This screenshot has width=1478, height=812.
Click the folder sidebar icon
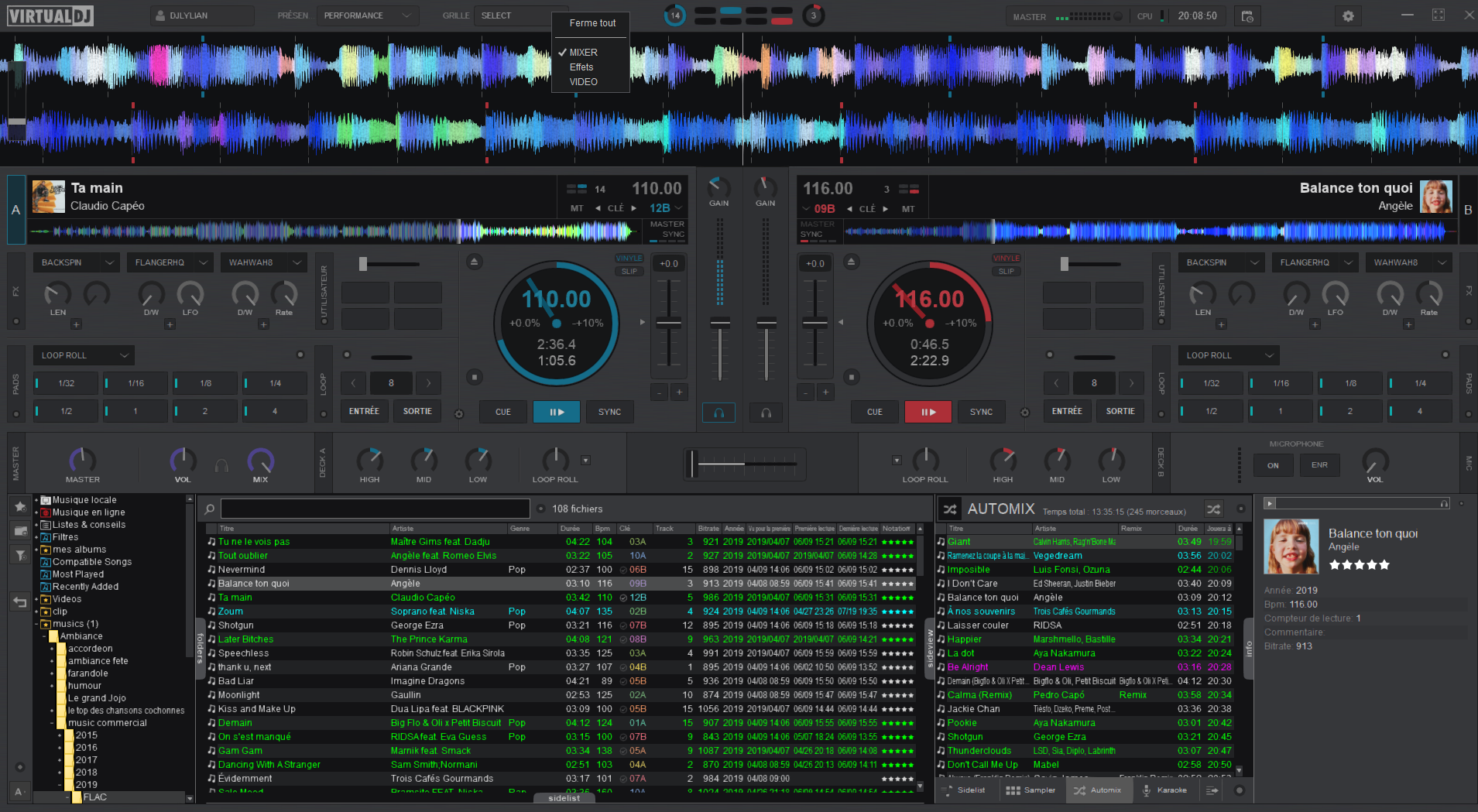[20, 530]
